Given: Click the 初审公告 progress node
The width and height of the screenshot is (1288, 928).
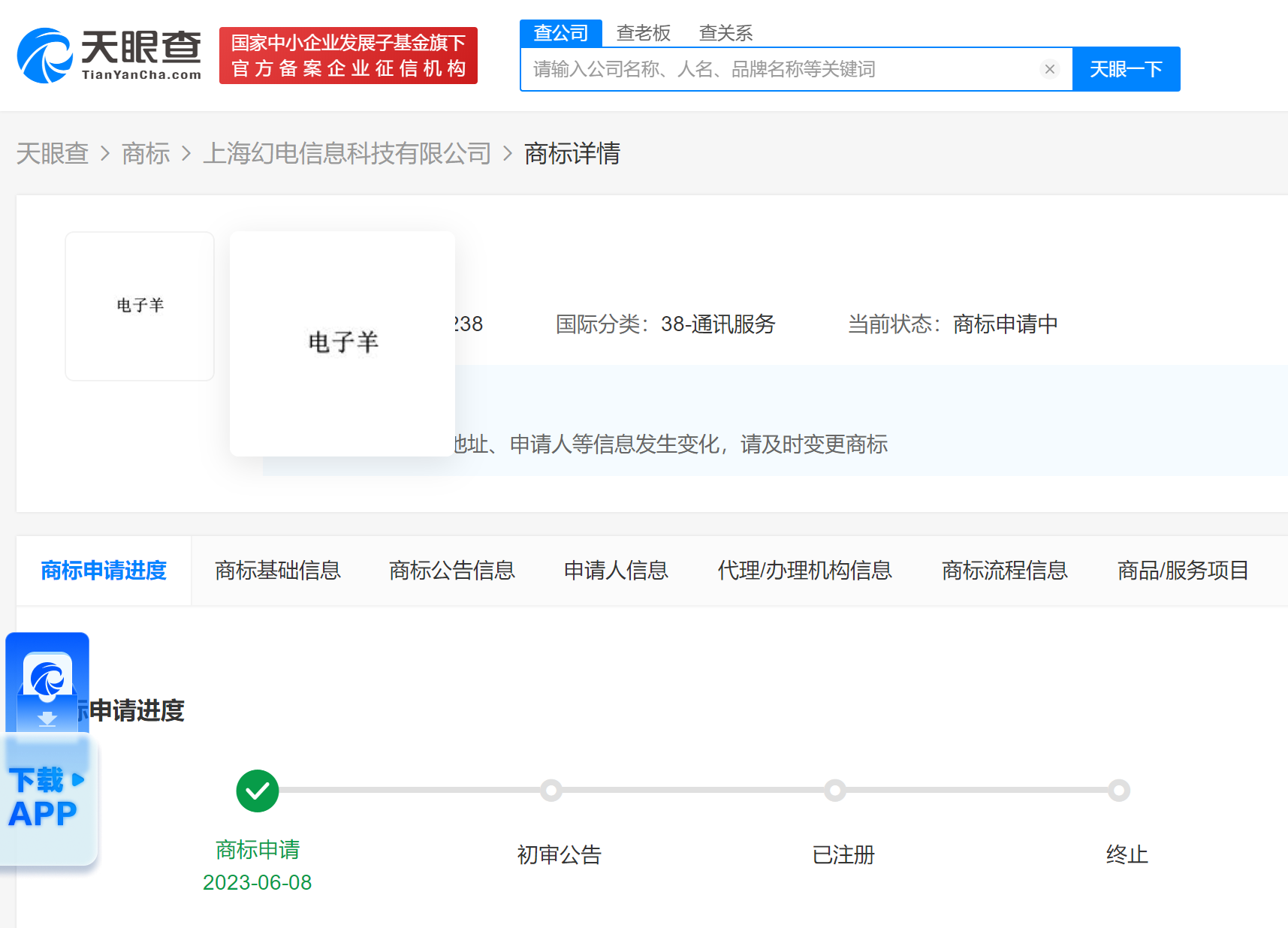Looking at the screenshot, I should coord(551,791).
